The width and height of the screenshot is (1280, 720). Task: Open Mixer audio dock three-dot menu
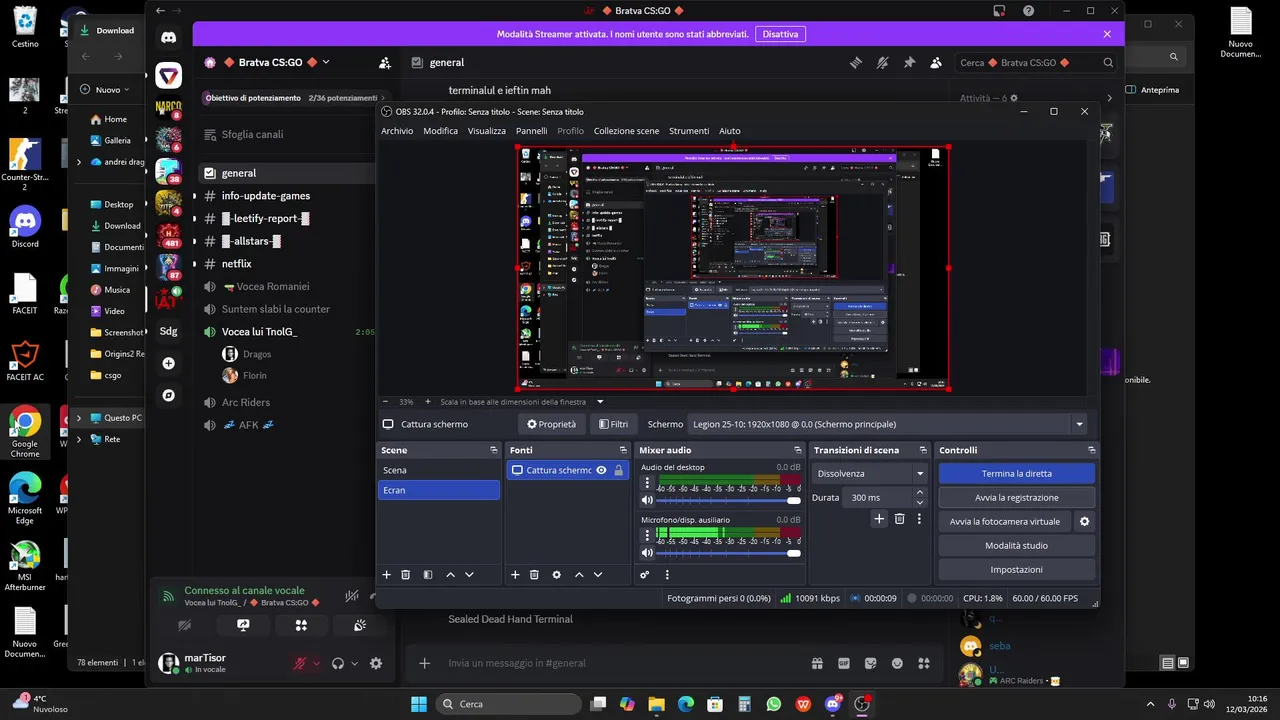(667, 575)
